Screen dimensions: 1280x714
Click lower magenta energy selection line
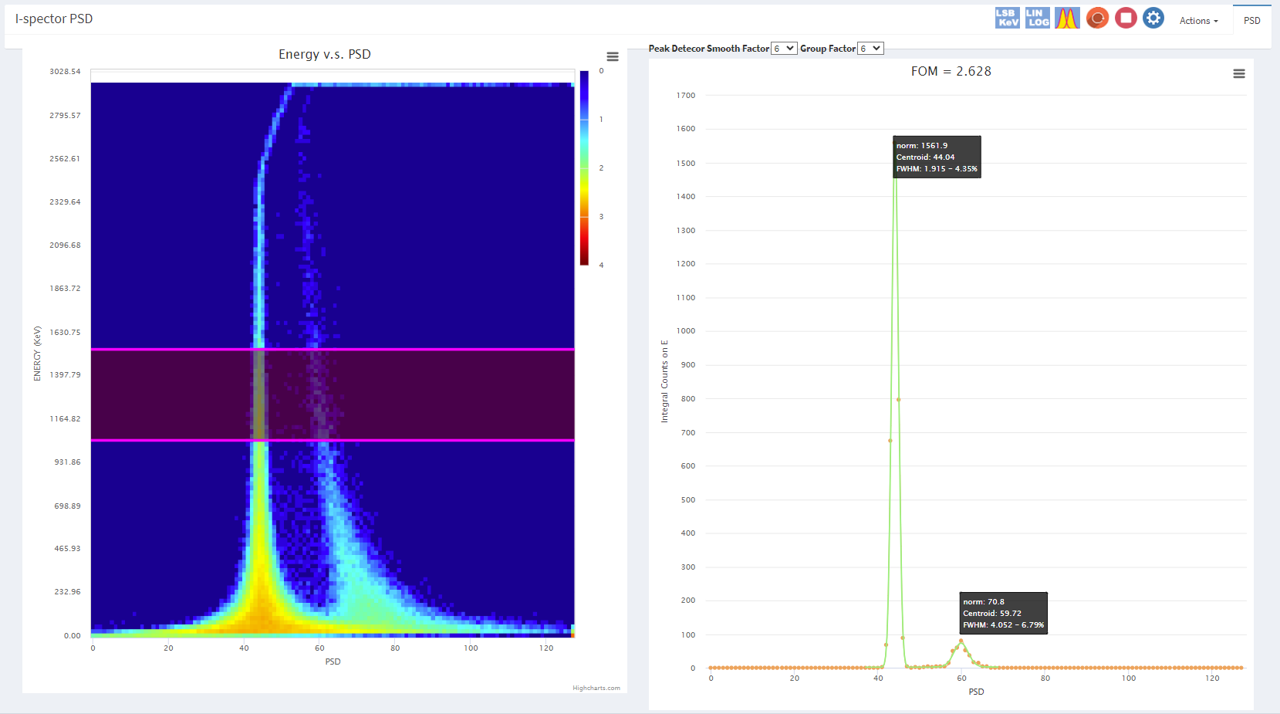[x=333, y=440]
